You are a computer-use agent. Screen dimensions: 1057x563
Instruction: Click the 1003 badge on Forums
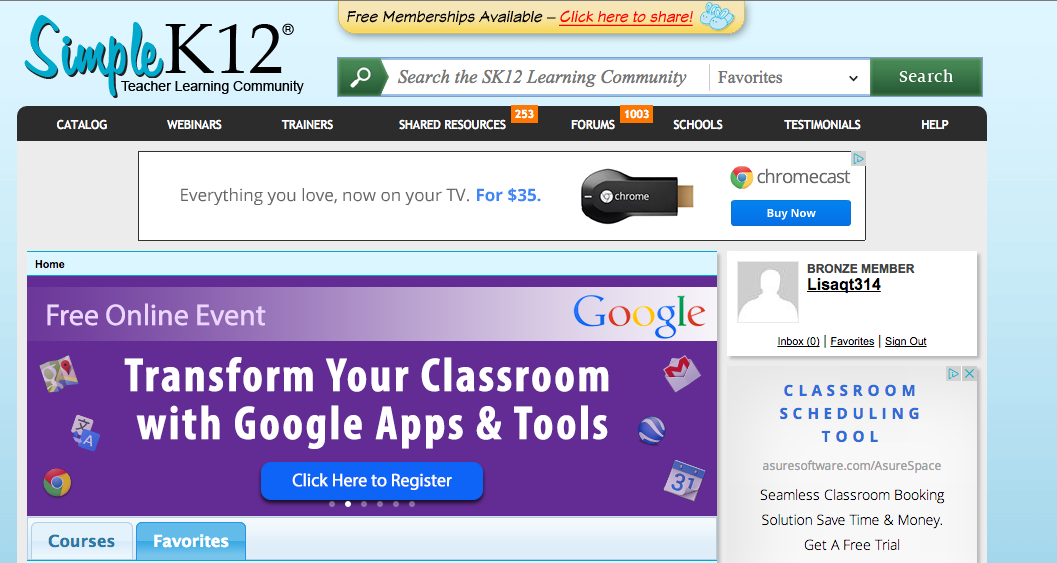click(x=636, y=114)
